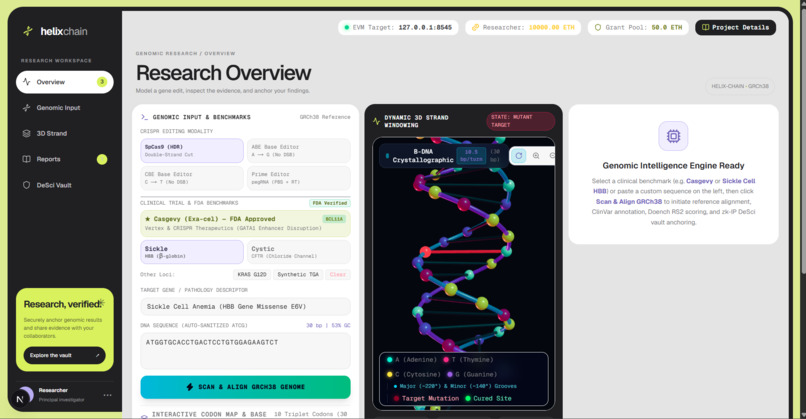Click the B-DNA Crystallographic label
The height and width of the screenshot is (419, 806).
pyautogui.click(x=423, y=156)
